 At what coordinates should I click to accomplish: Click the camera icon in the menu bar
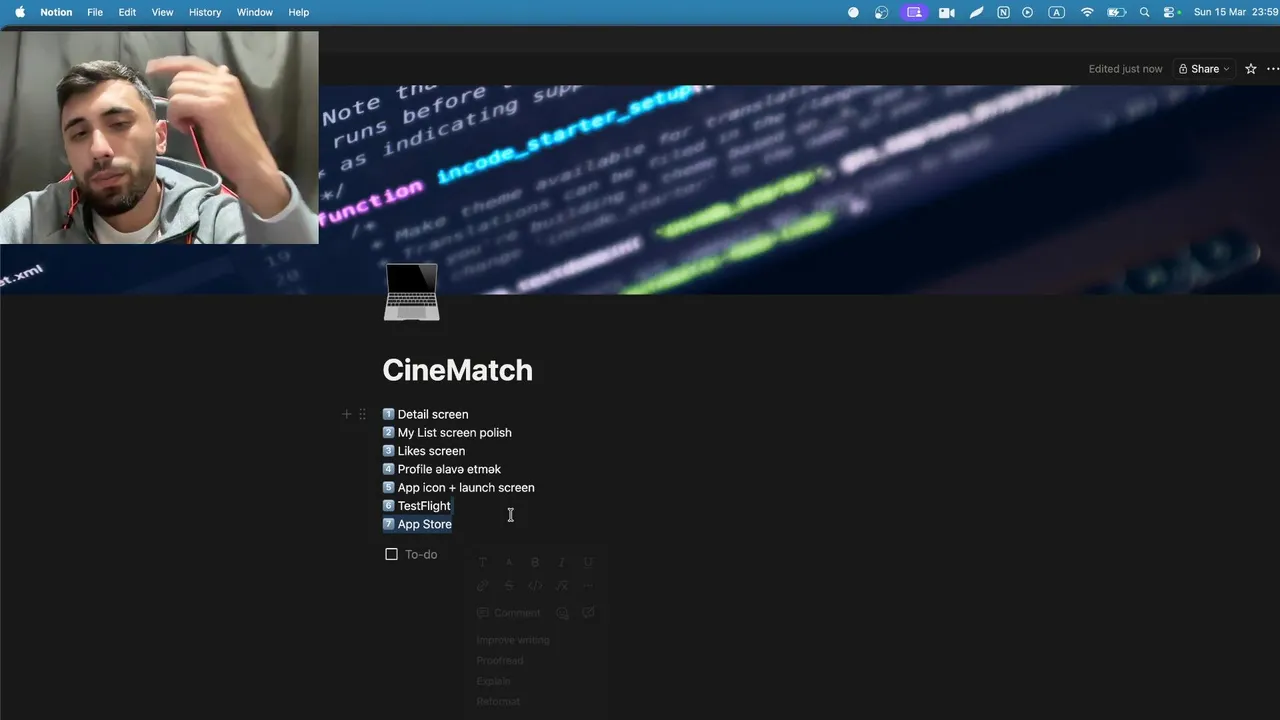[946, 12]
